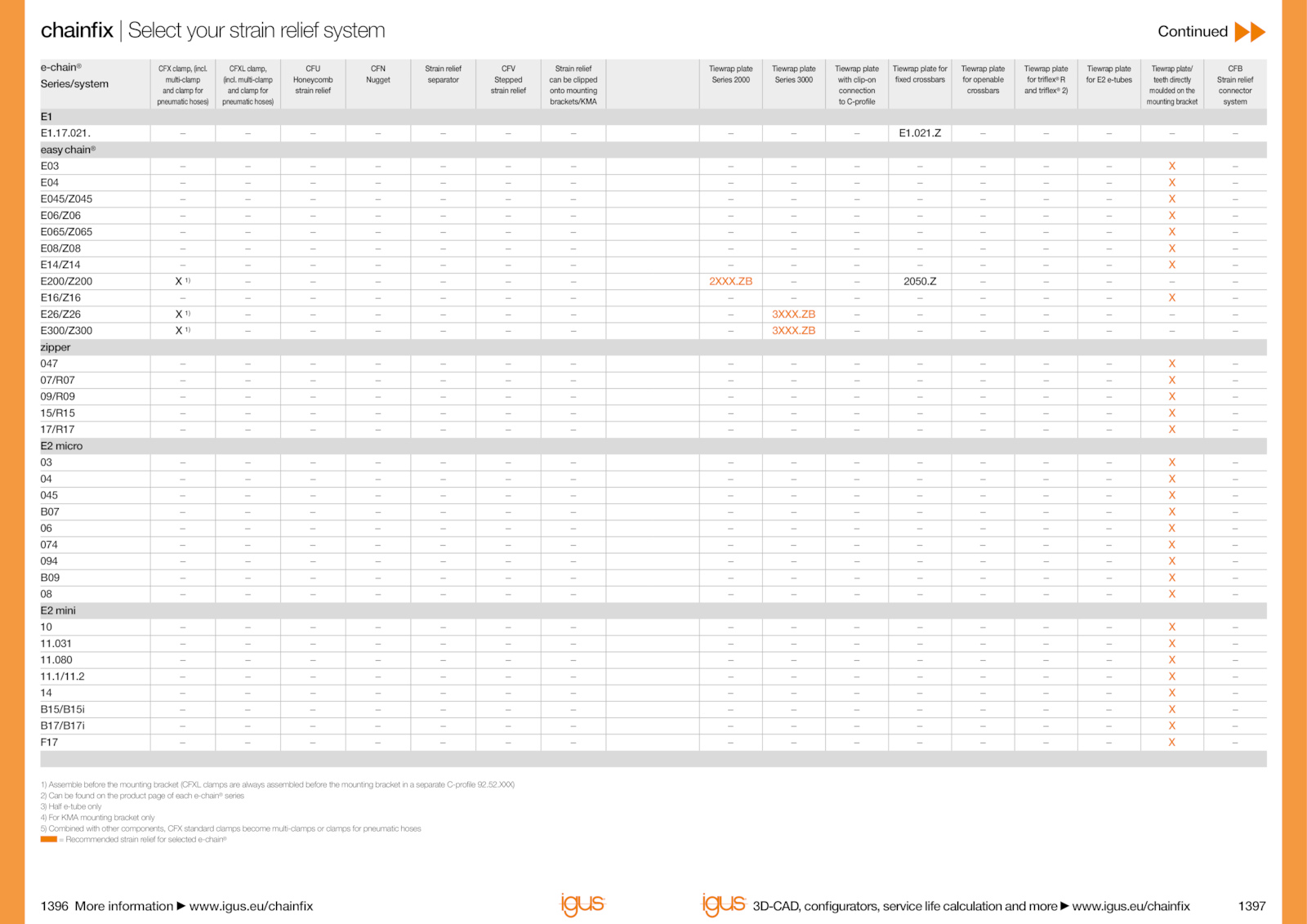Image resolution: width=1307 pixels, height=924 pixels.
Task: Select the 3XXX.ZB cell in E300/Z300 row
Action: (793, 330)
